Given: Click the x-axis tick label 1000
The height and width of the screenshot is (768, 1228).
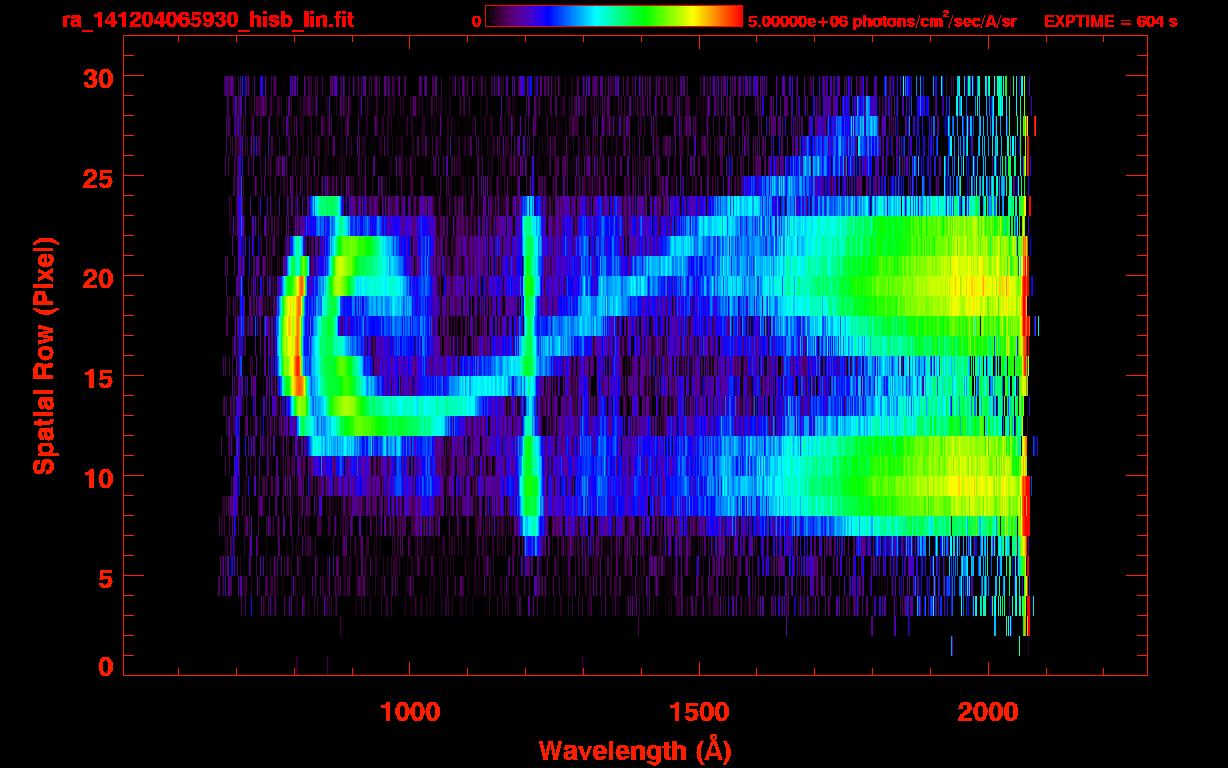Looking at the screenshot, I should tap(410, 712).
